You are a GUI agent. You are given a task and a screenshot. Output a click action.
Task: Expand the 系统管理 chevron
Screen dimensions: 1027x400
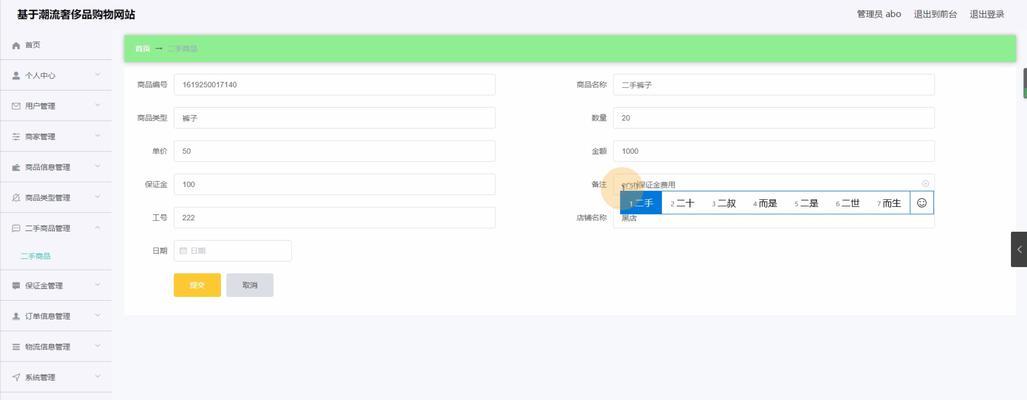pos(98,376)
